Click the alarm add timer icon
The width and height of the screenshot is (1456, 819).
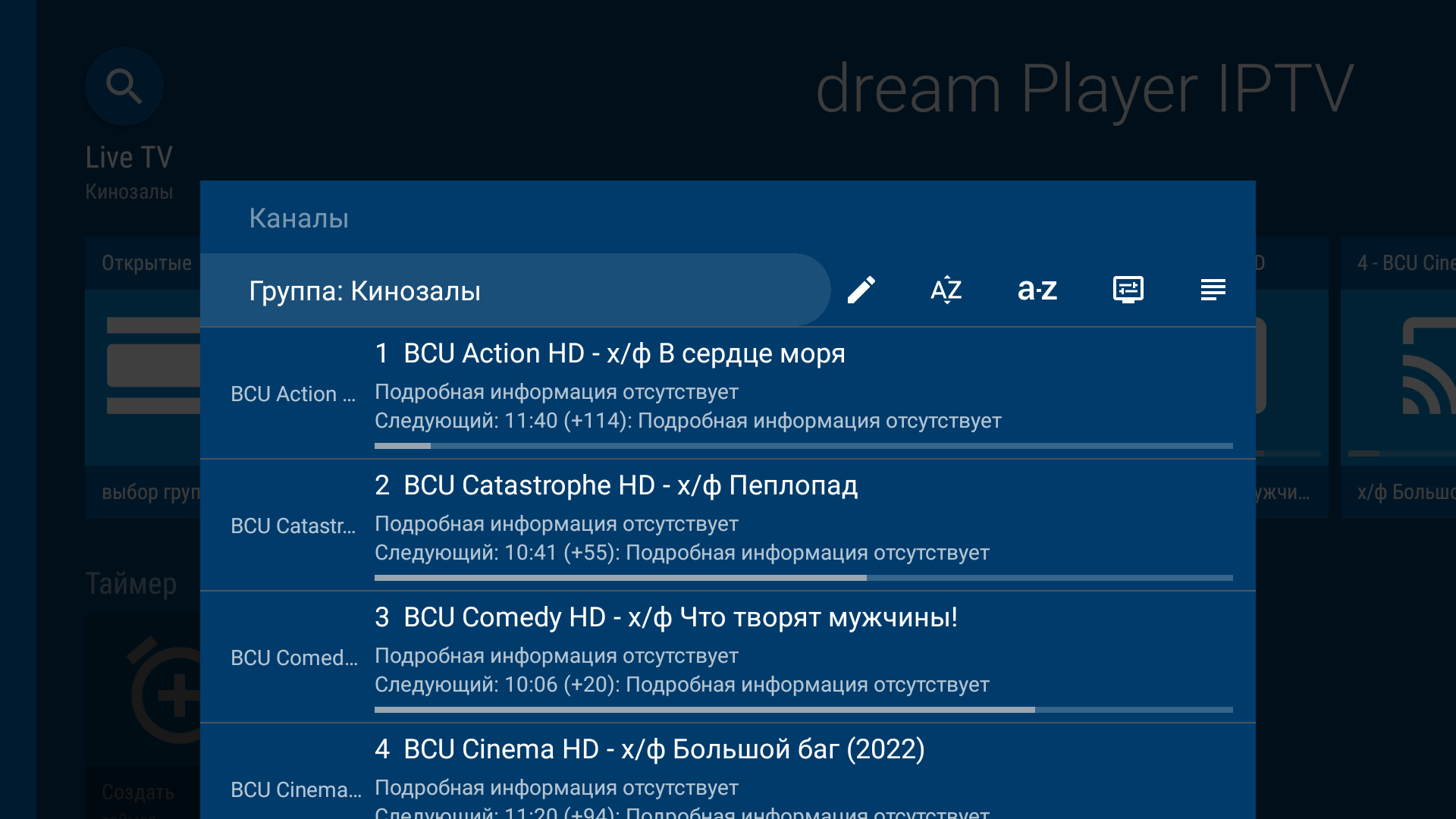tap(165, 690)
